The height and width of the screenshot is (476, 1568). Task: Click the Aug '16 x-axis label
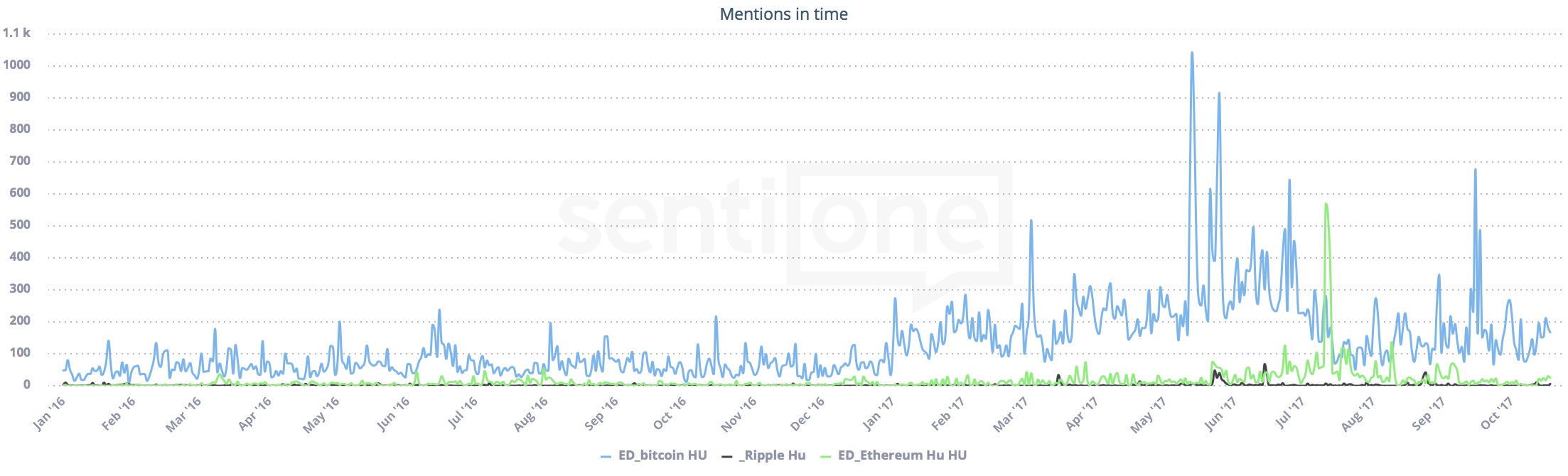click(531, 413)
